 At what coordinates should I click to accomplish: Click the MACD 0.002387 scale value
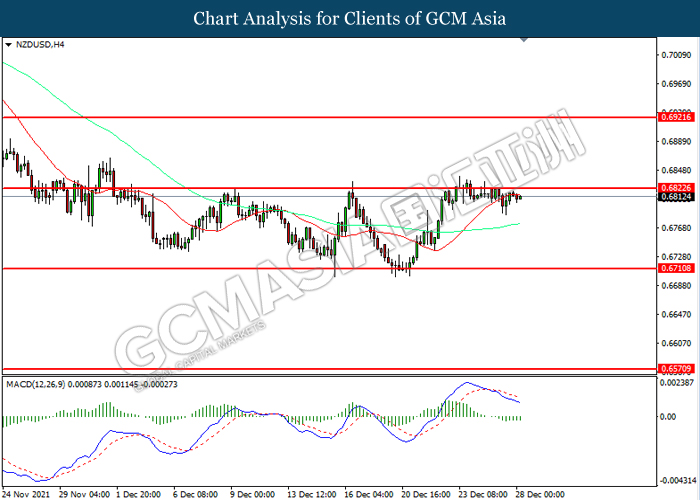tap(677, 383)
